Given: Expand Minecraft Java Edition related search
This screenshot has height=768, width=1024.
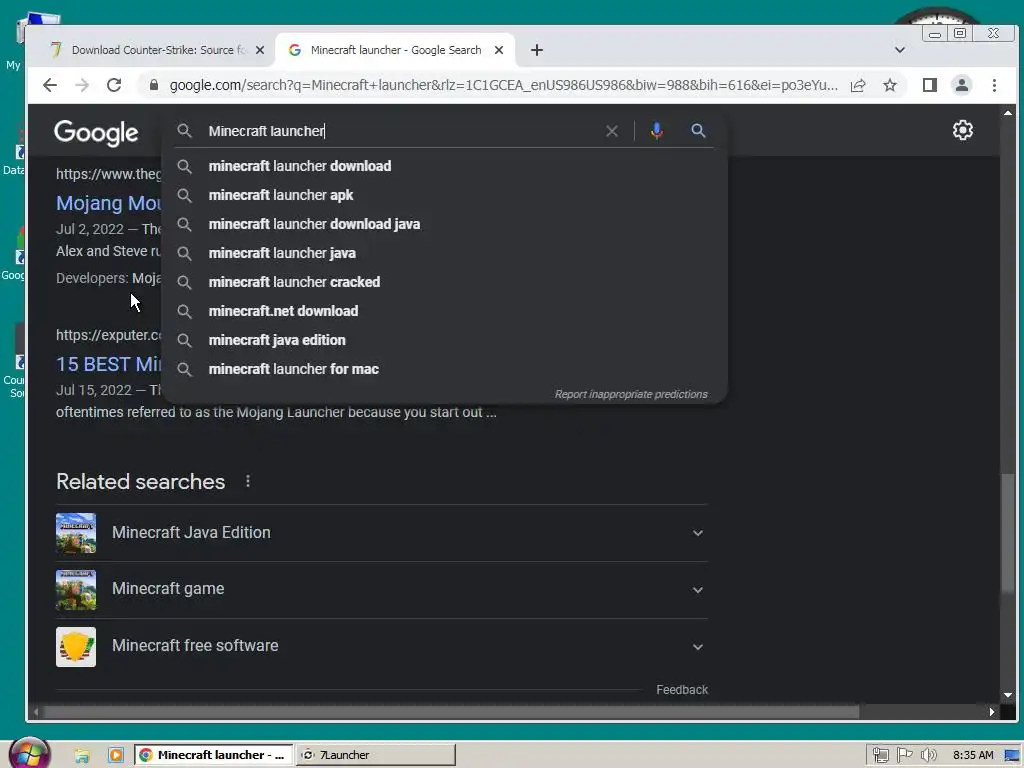Looking at the screenshot, I should coord(697,533).
